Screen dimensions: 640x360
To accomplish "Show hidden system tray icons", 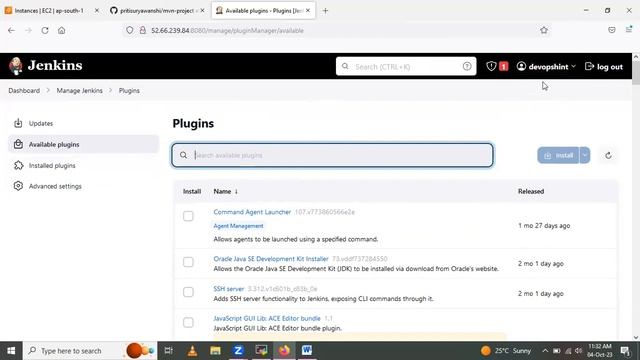I will (x=545, y=351).
